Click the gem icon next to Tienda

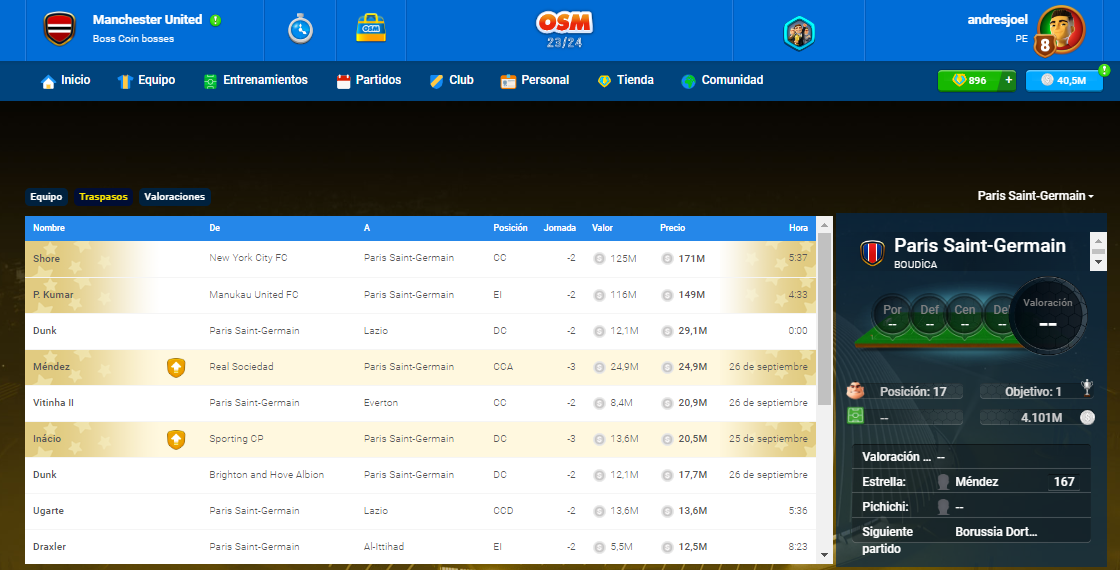[604, 81]
